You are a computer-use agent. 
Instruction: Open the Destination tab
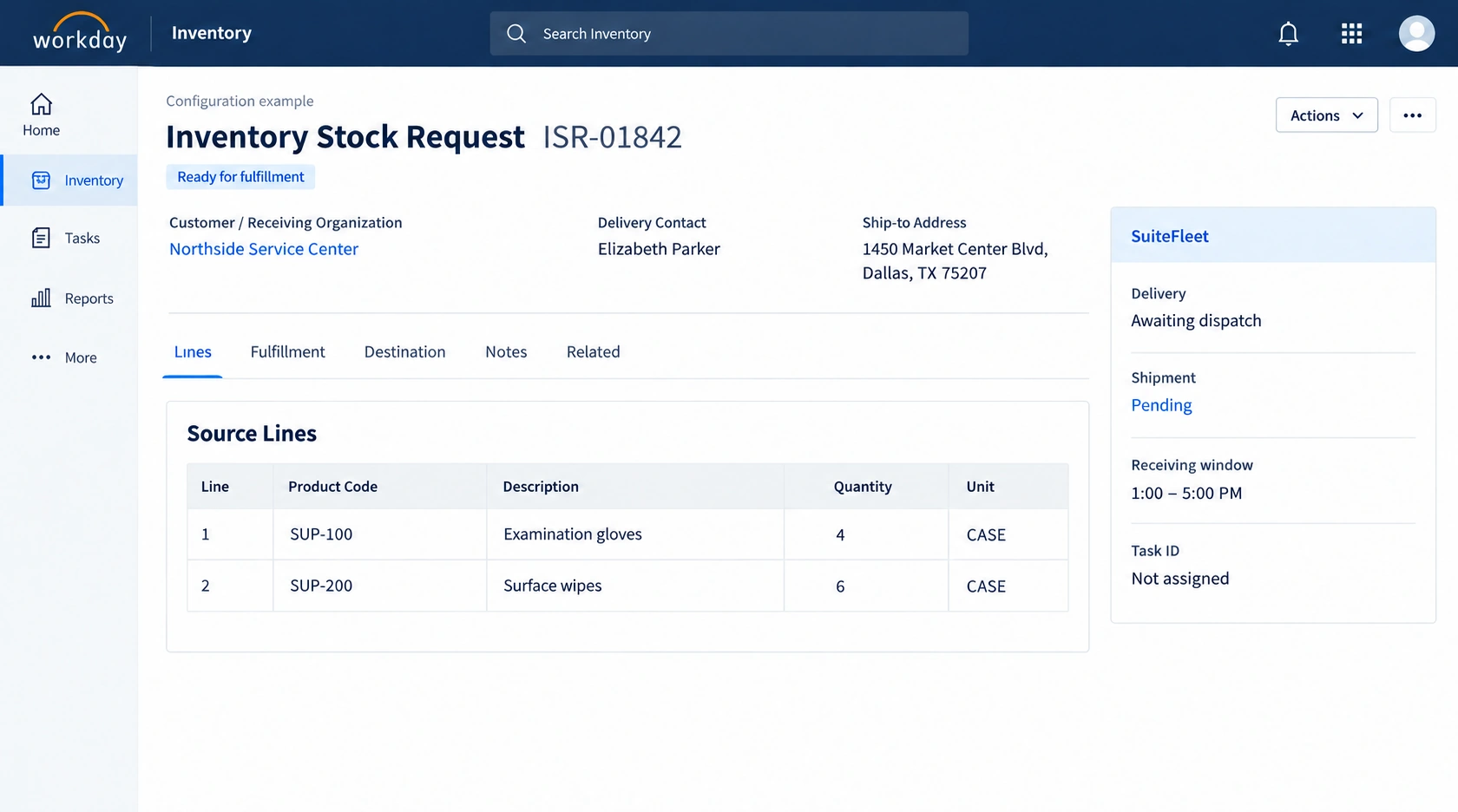tap(404, 352)
